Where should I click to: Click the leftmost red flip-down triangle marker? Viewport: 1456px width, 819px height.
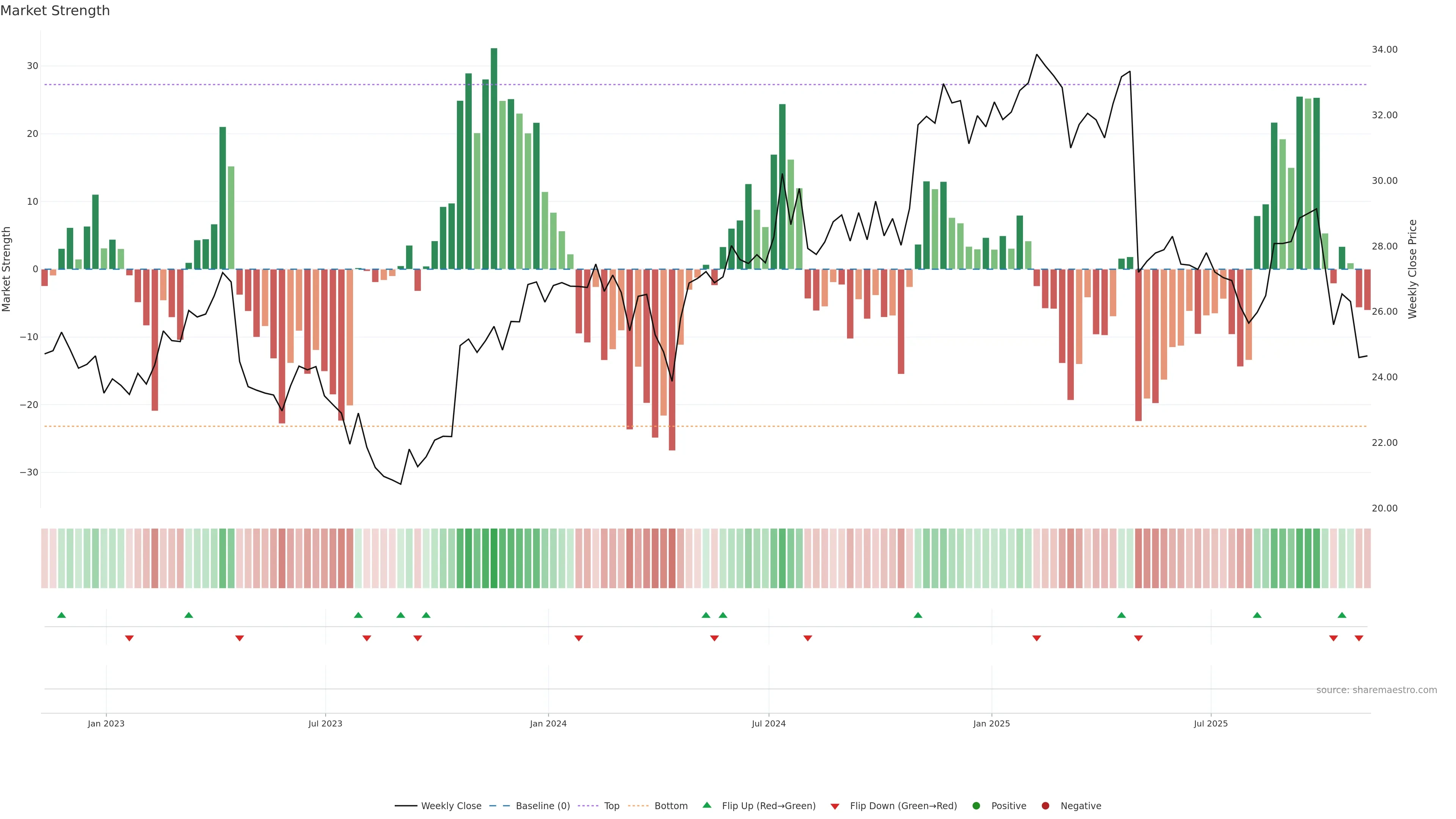click(x=129, y=638)
